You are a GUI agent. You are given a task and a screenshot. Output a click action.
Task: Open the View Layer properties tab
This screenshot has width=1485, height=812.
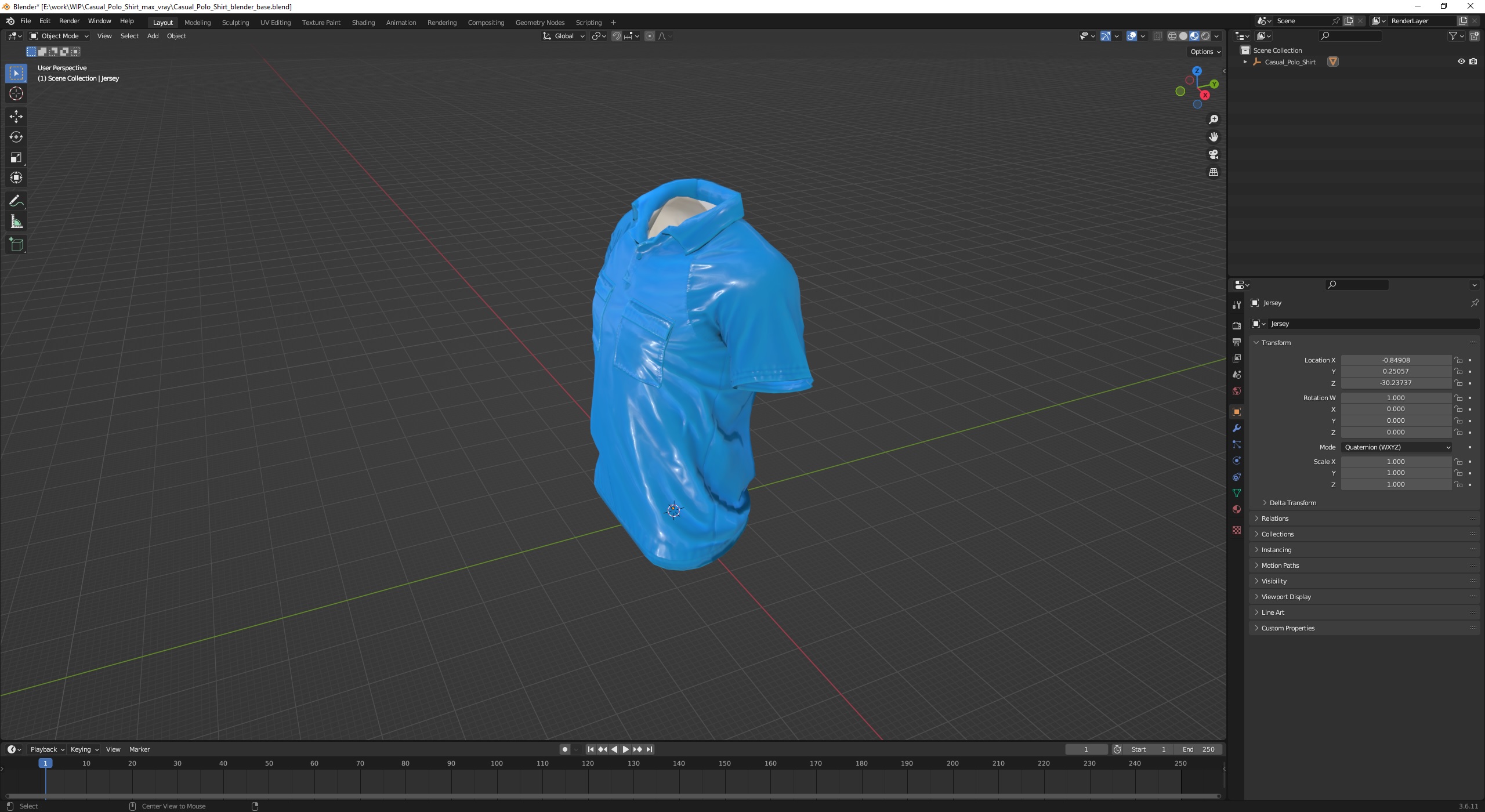(1237, 358)
